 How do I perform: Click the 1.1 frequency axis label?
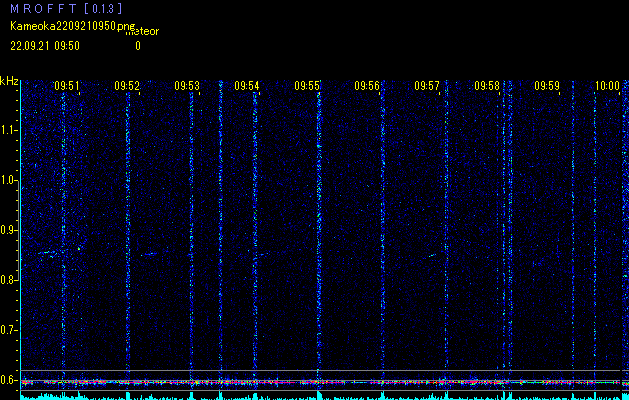coord(8,130)
